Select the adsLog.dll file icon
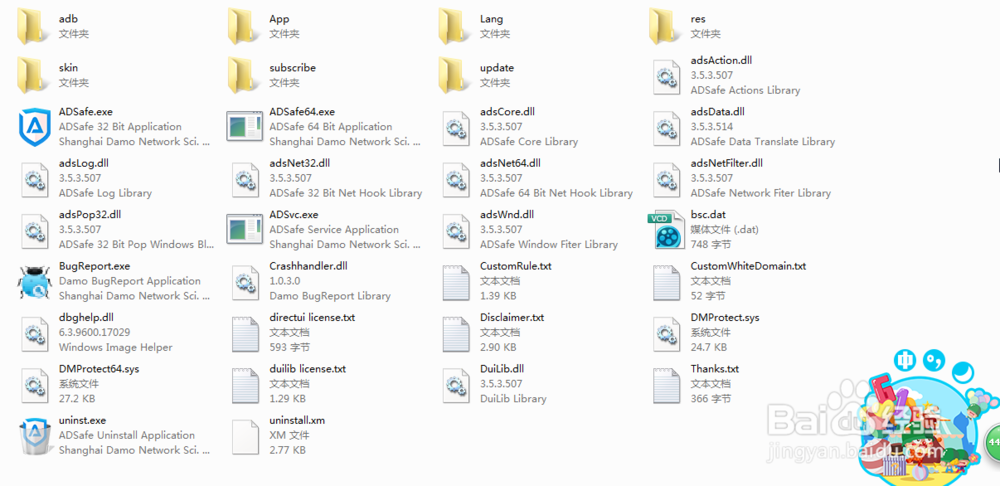The image size is (1000, 486). coord(35,180)
